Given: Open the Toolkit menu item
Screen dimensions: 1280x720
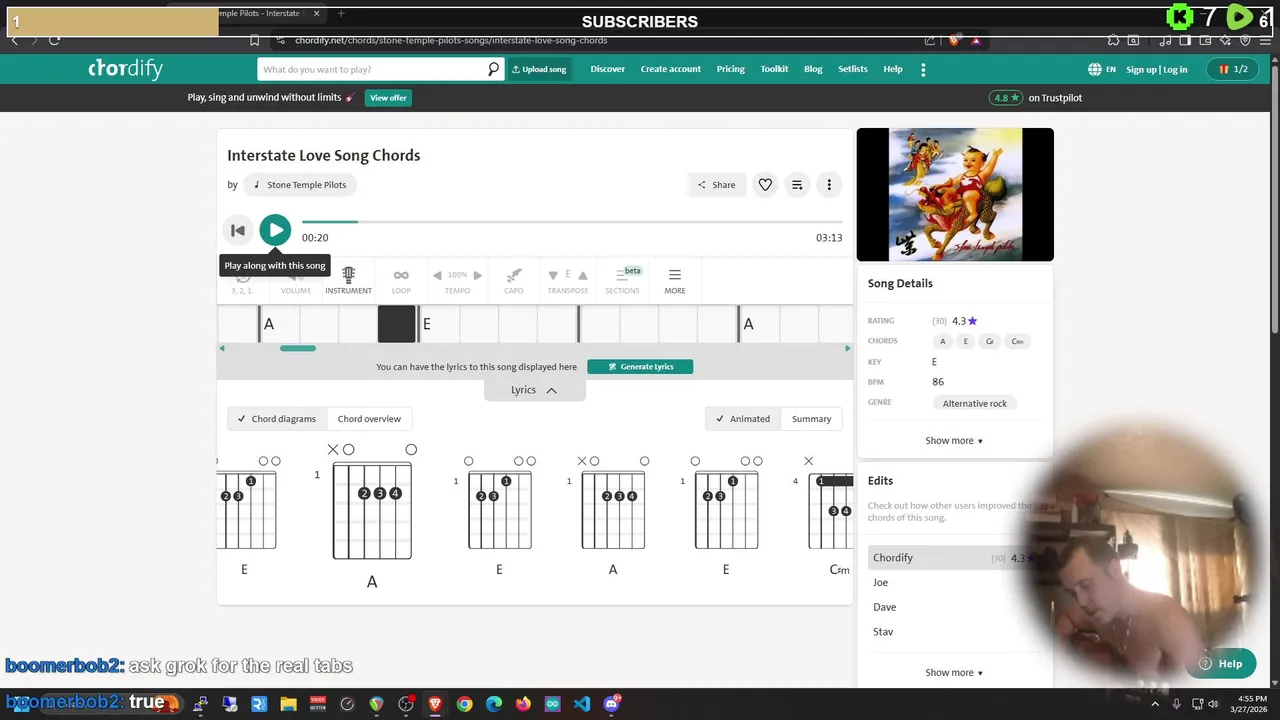Looking at the screenshot, I should click(774, 69).
